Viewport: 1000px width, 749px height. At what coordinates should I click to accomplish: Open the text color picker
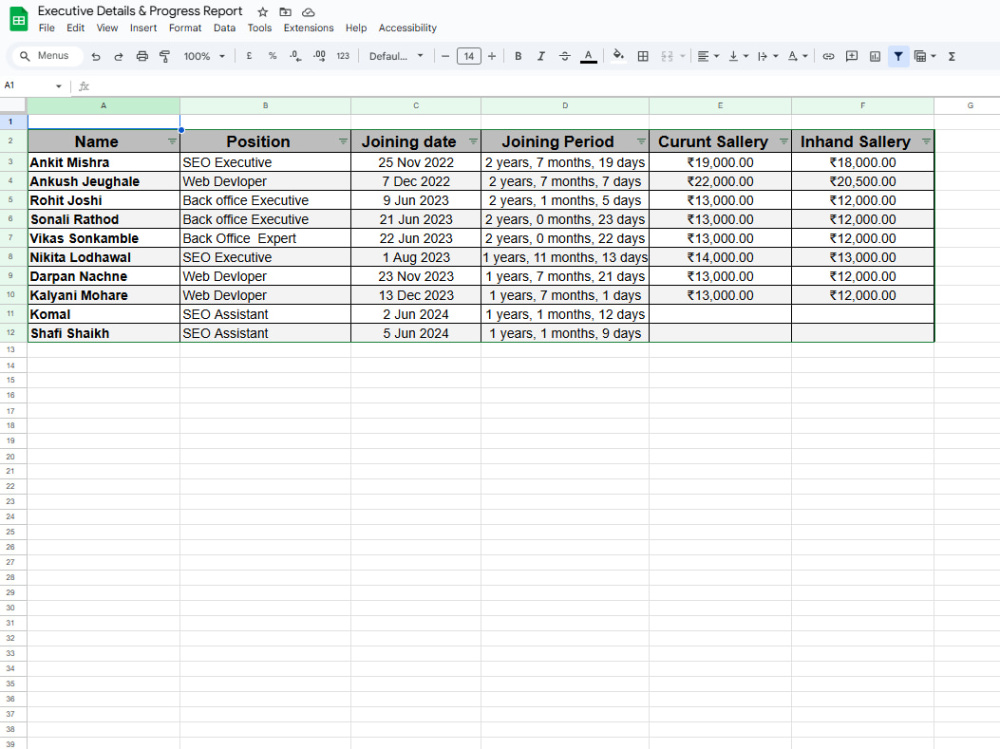[589, 56]
